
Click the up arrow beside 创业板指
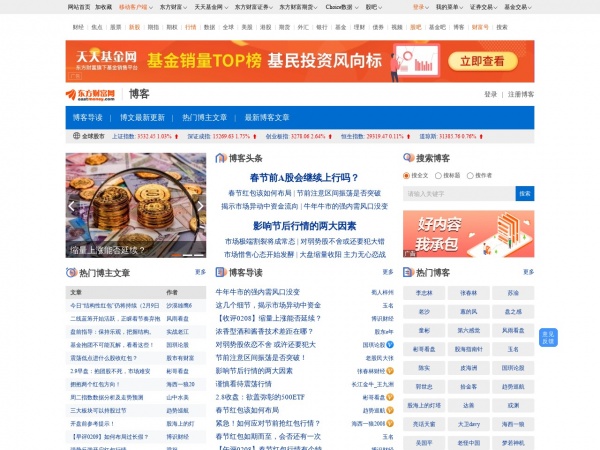click(x=330, y=136)
